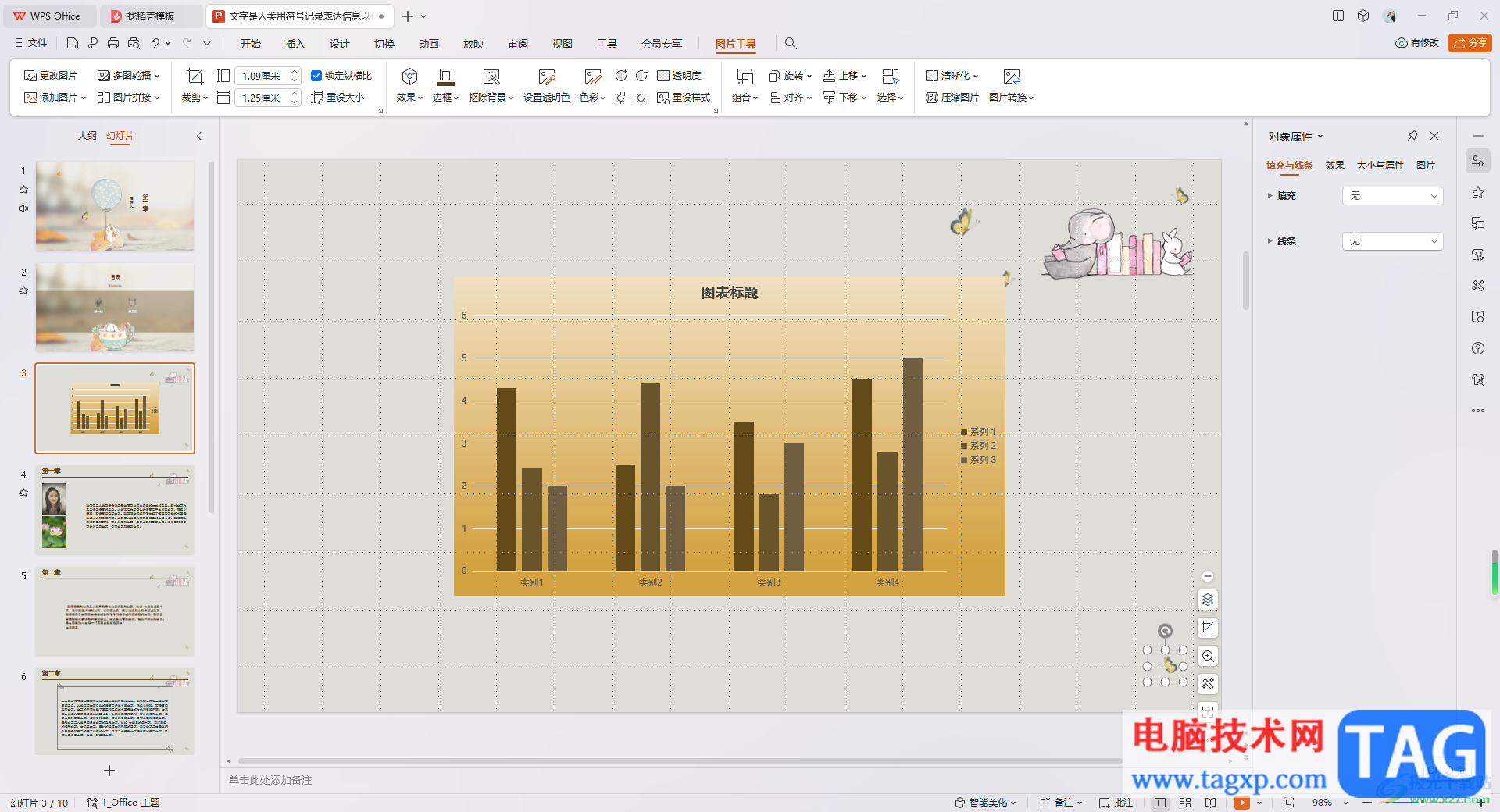Click the Change Picture (更改图片) button

[x=51, y=76]
